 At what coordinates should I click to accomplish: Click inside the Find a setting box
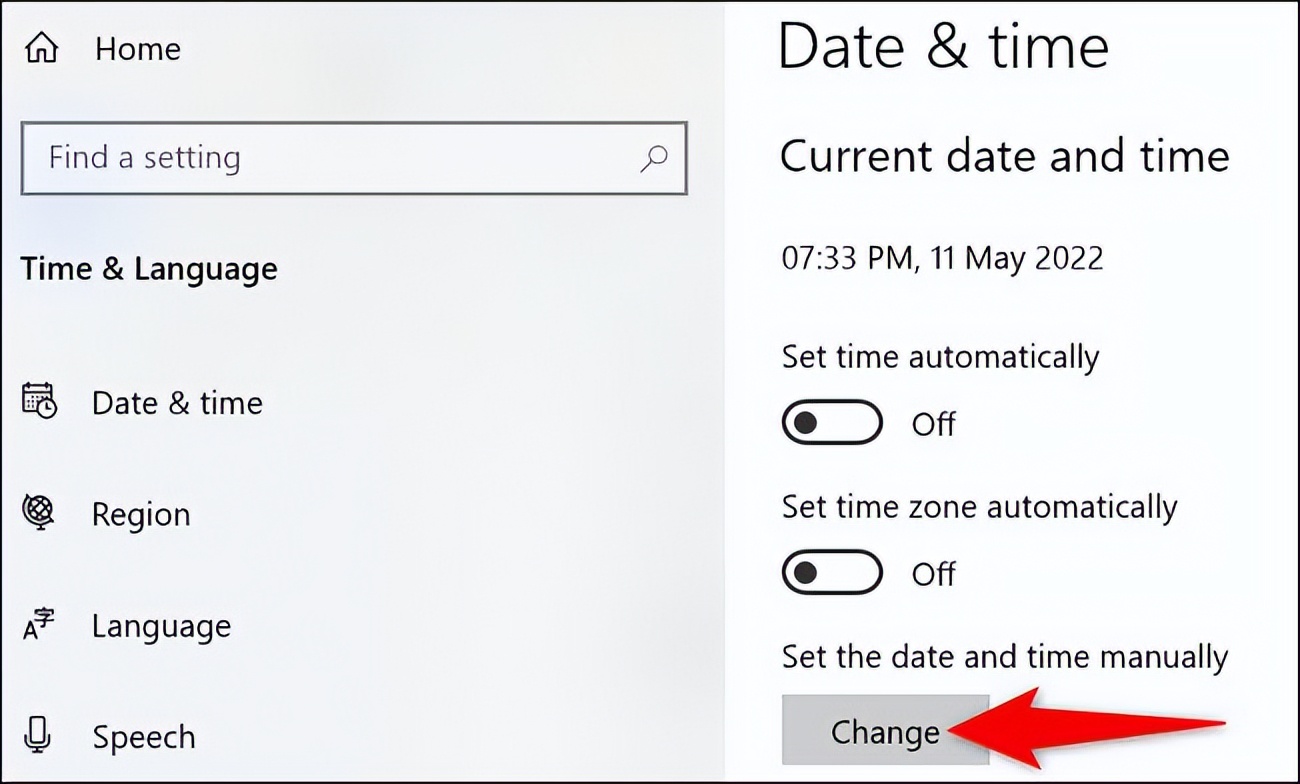pyautogui.click(x=300, y=158)
